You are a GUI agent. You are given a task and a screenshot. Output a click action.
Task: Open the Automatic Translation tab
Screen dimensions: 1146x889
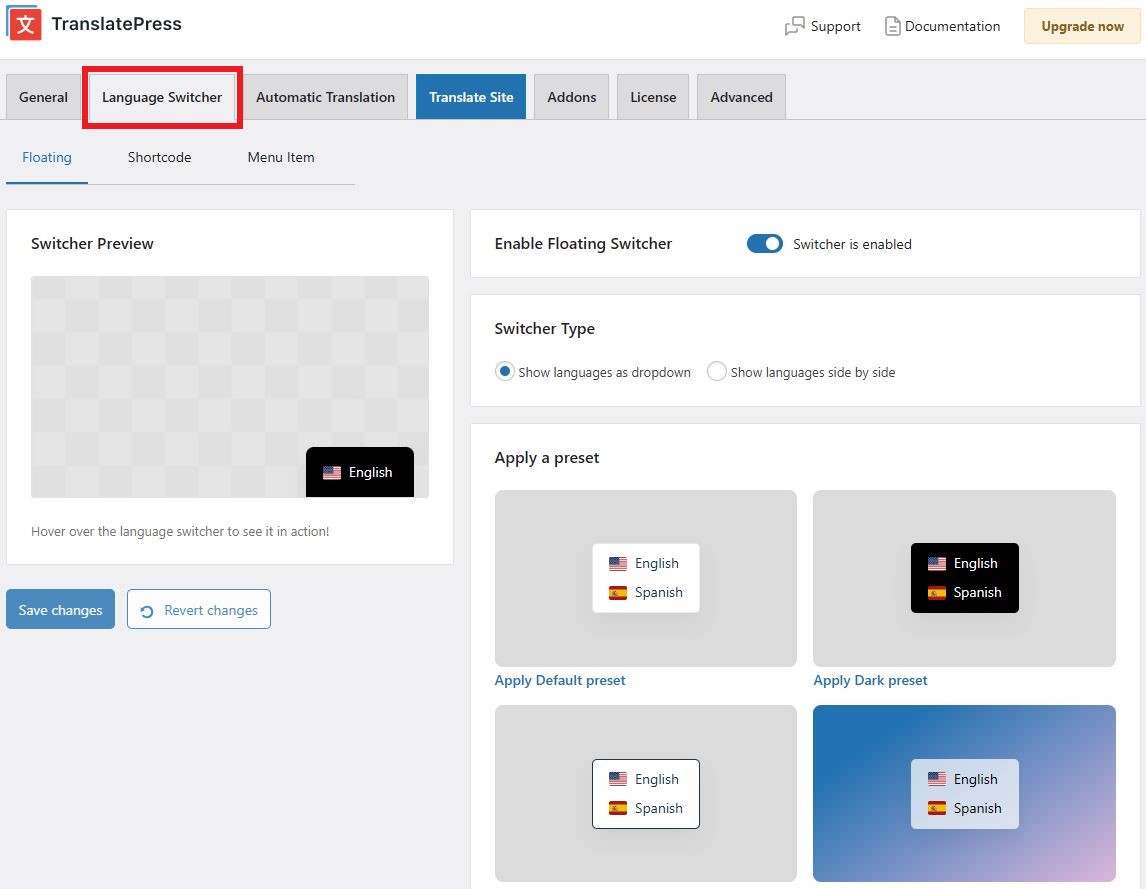[x=325, y=97]
